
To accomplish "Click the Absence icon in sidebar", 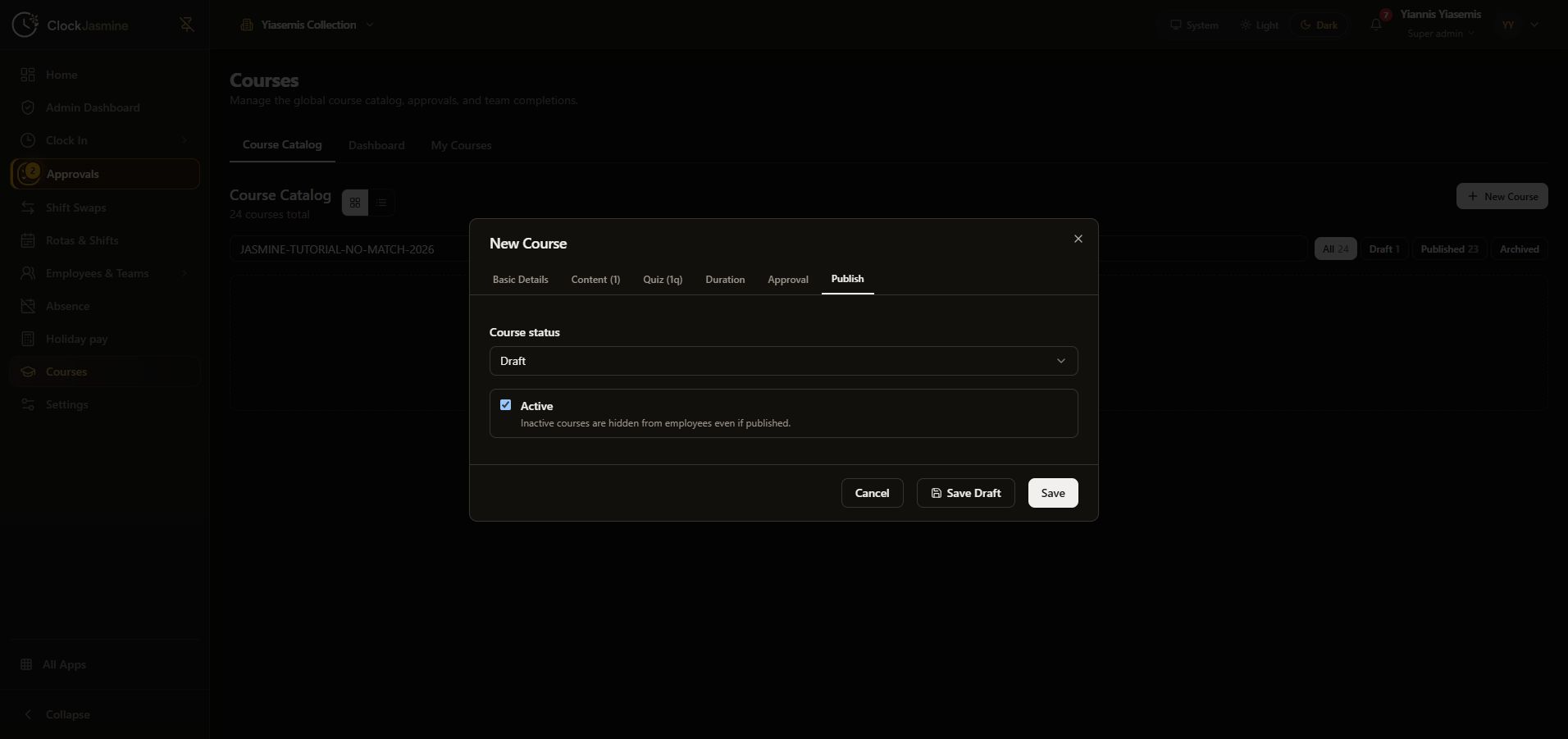I will 28,306.
